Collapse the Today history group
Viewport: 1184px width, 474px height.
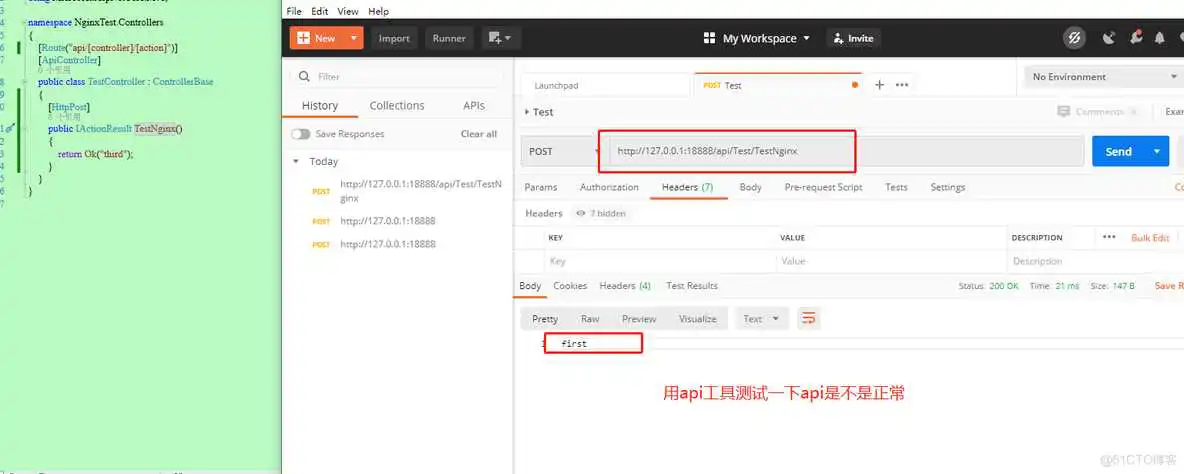click(297, 162)
